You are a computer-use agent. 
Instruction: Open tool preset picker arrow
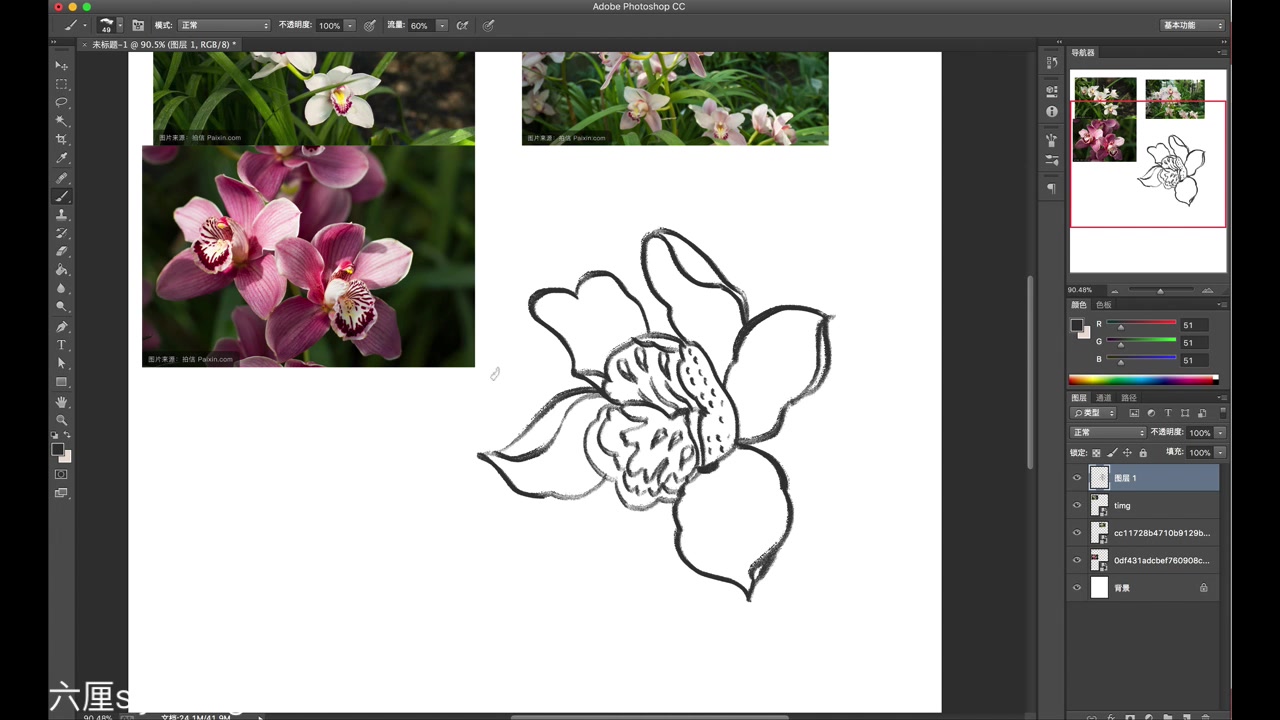pos(85,25)
